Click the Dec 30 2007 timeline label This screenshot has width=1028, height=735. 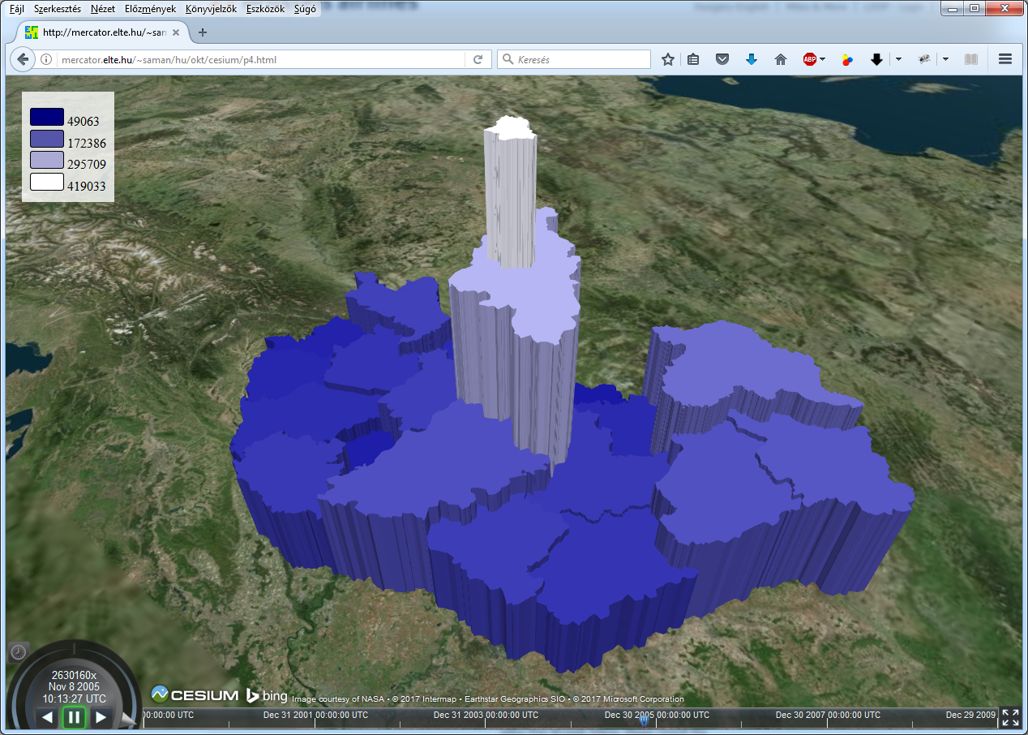tap(827, 715)
